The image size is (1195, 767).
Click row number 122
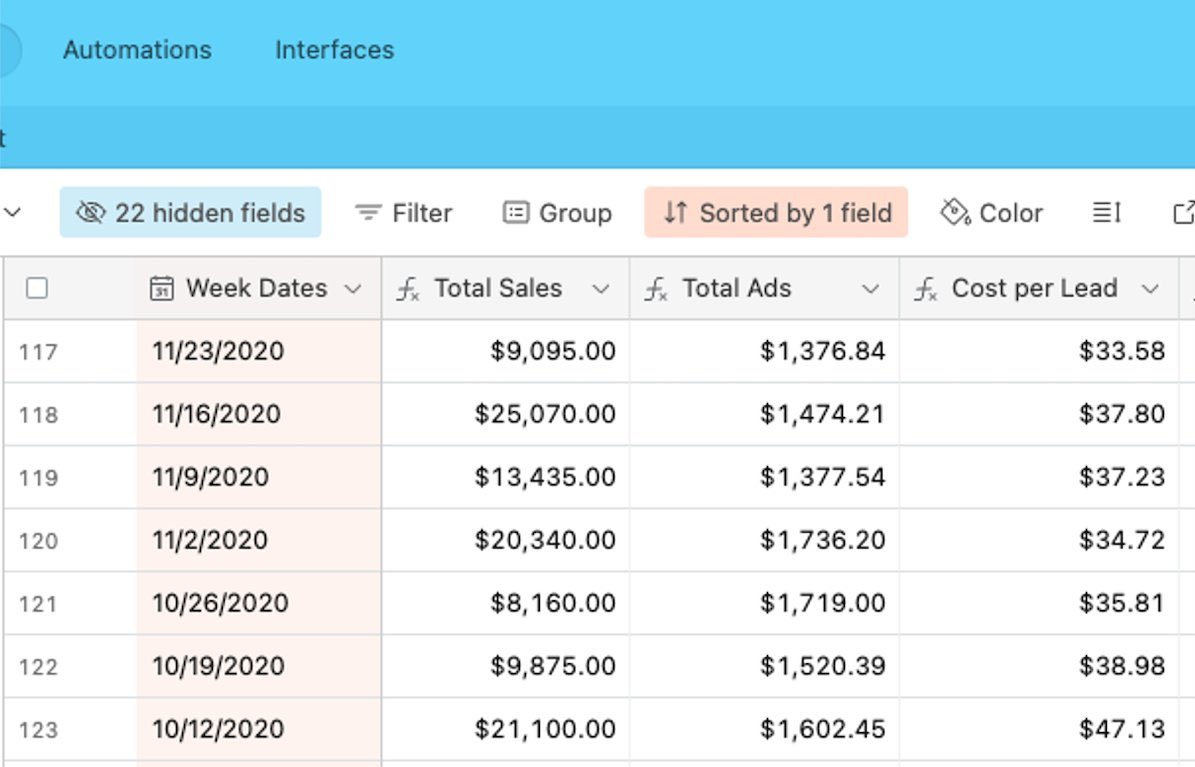[38, 667]
